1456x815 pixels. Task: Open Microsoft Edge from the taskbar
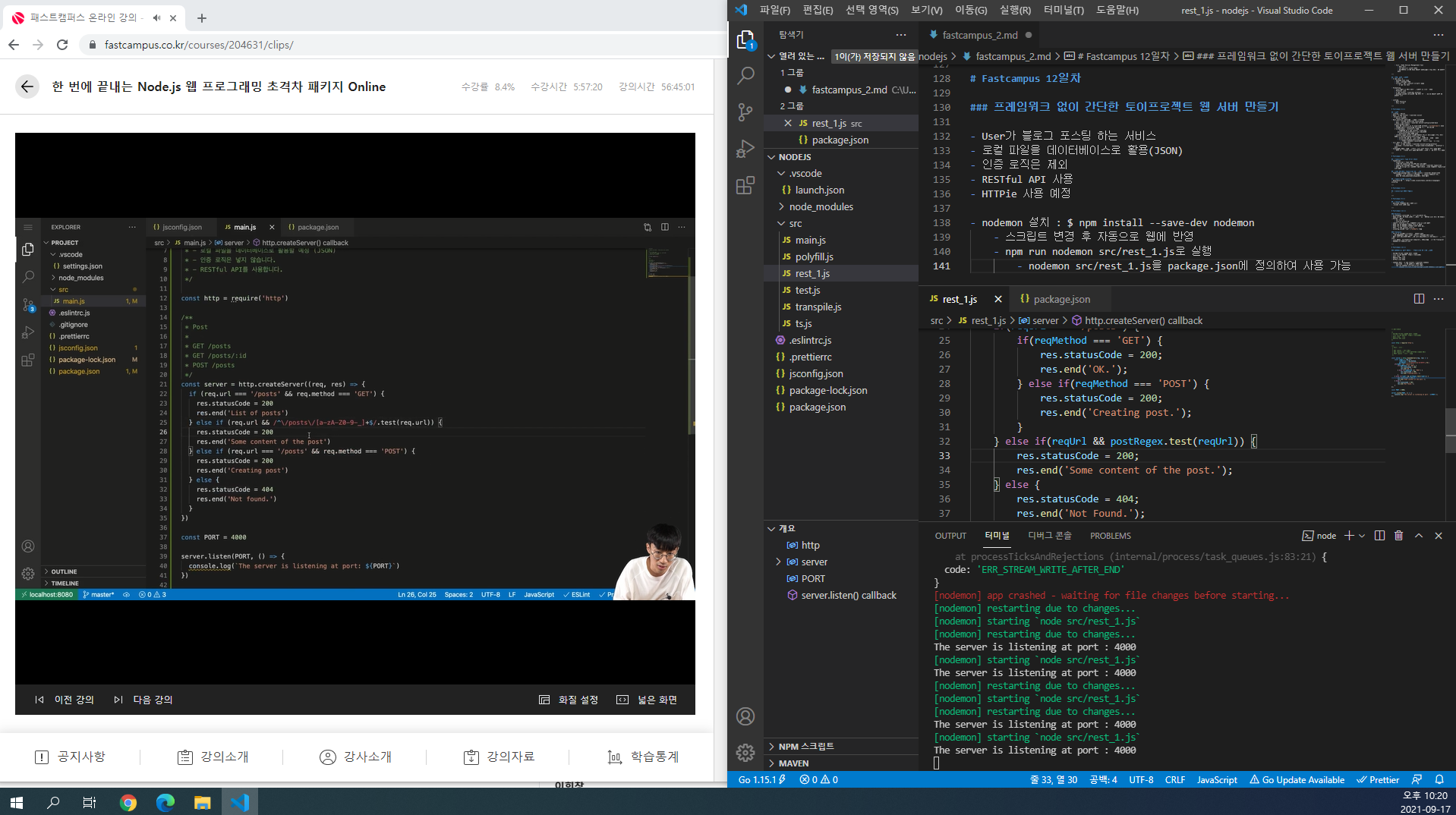coord(165,802)
